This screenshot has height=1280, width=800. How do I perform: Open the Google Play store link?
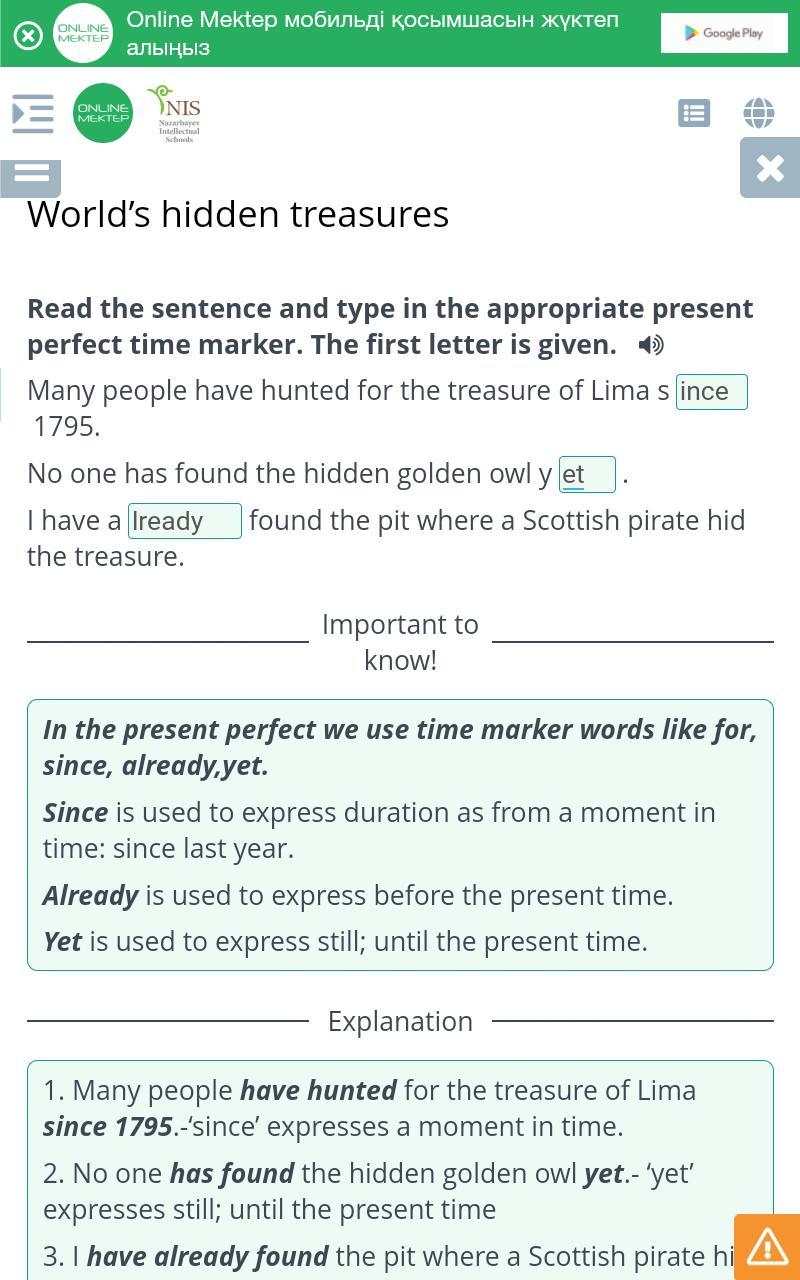(x=723, y=33)
